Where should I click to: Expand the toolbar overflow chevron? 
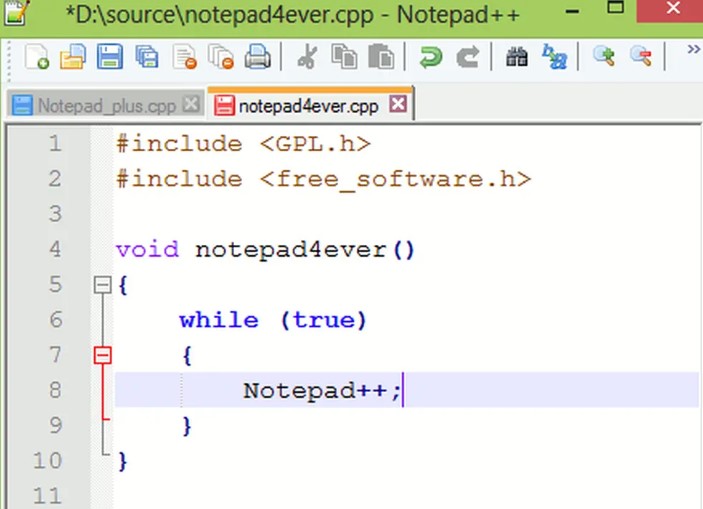pos(694,49)
